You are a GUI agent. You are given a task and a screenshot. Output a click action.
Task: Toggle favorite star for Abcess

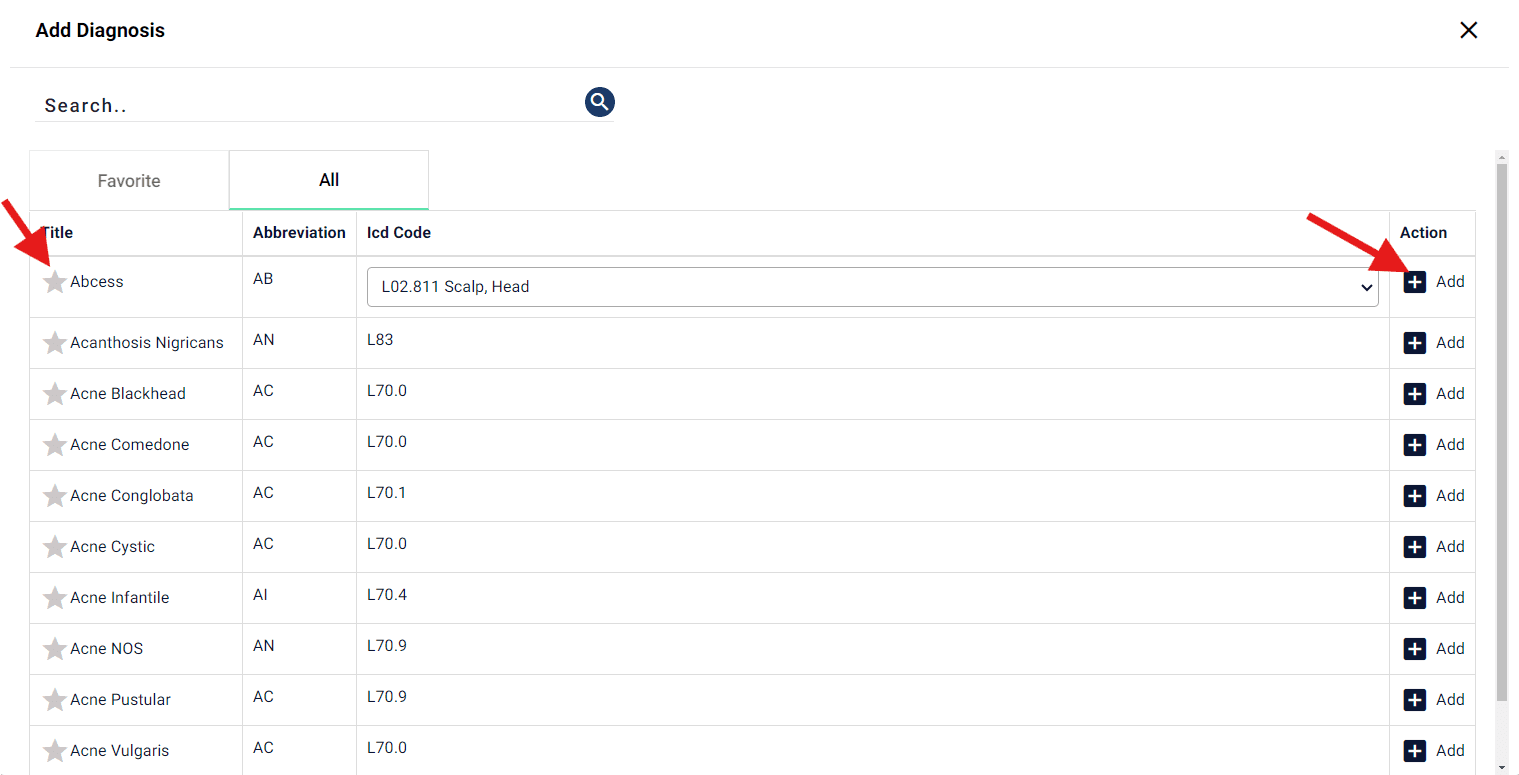point(55,282)
